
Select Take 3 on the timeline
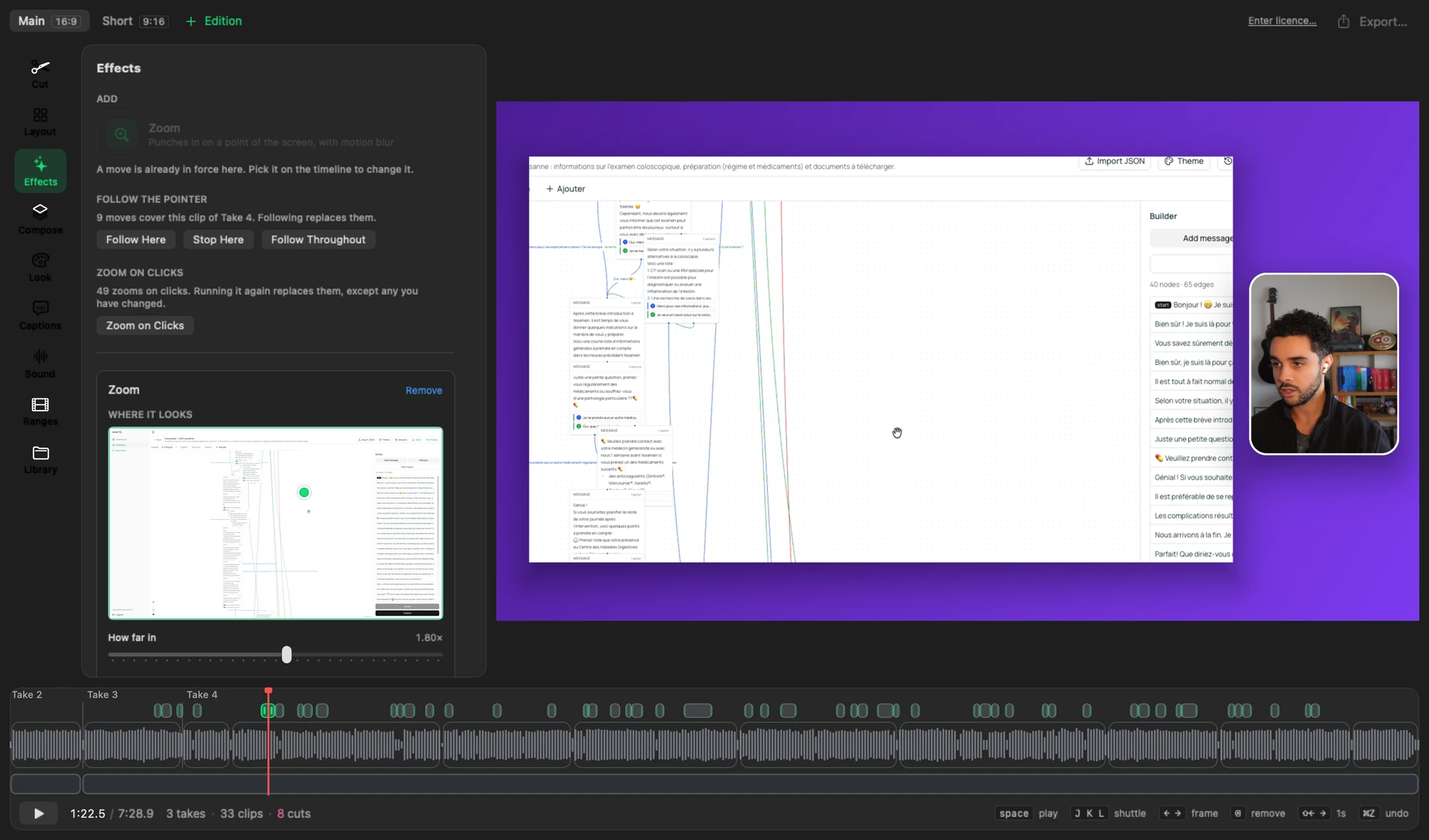102,694
